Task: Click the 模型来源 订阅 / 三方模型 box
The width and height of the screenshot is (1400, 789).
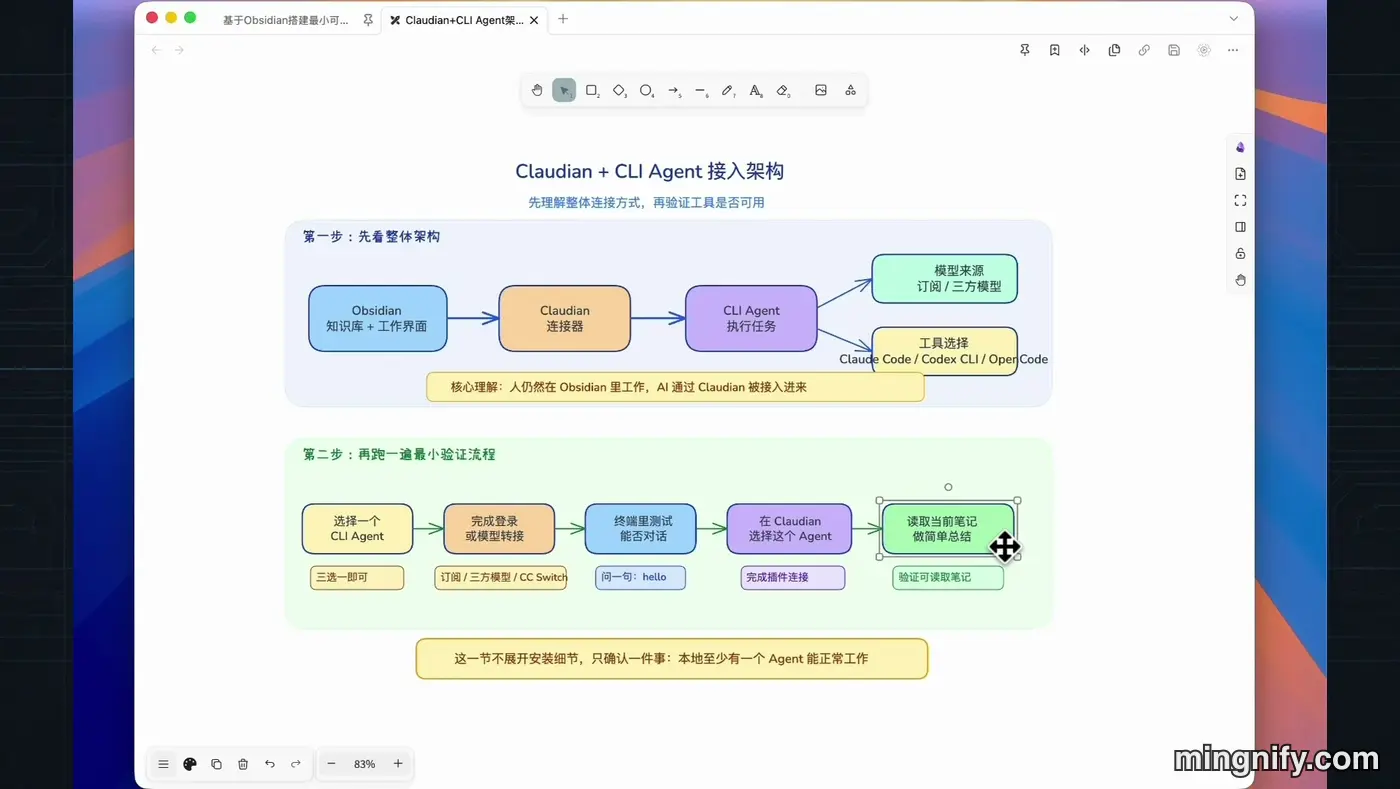Action: tap(945, 278)
